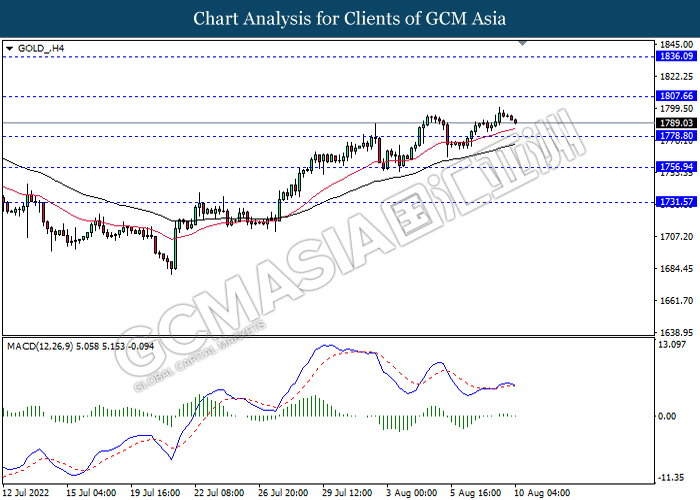The image size is (700, 500).
Task: Select the 1778.80 support level label
Action: (x=676, y=136)
